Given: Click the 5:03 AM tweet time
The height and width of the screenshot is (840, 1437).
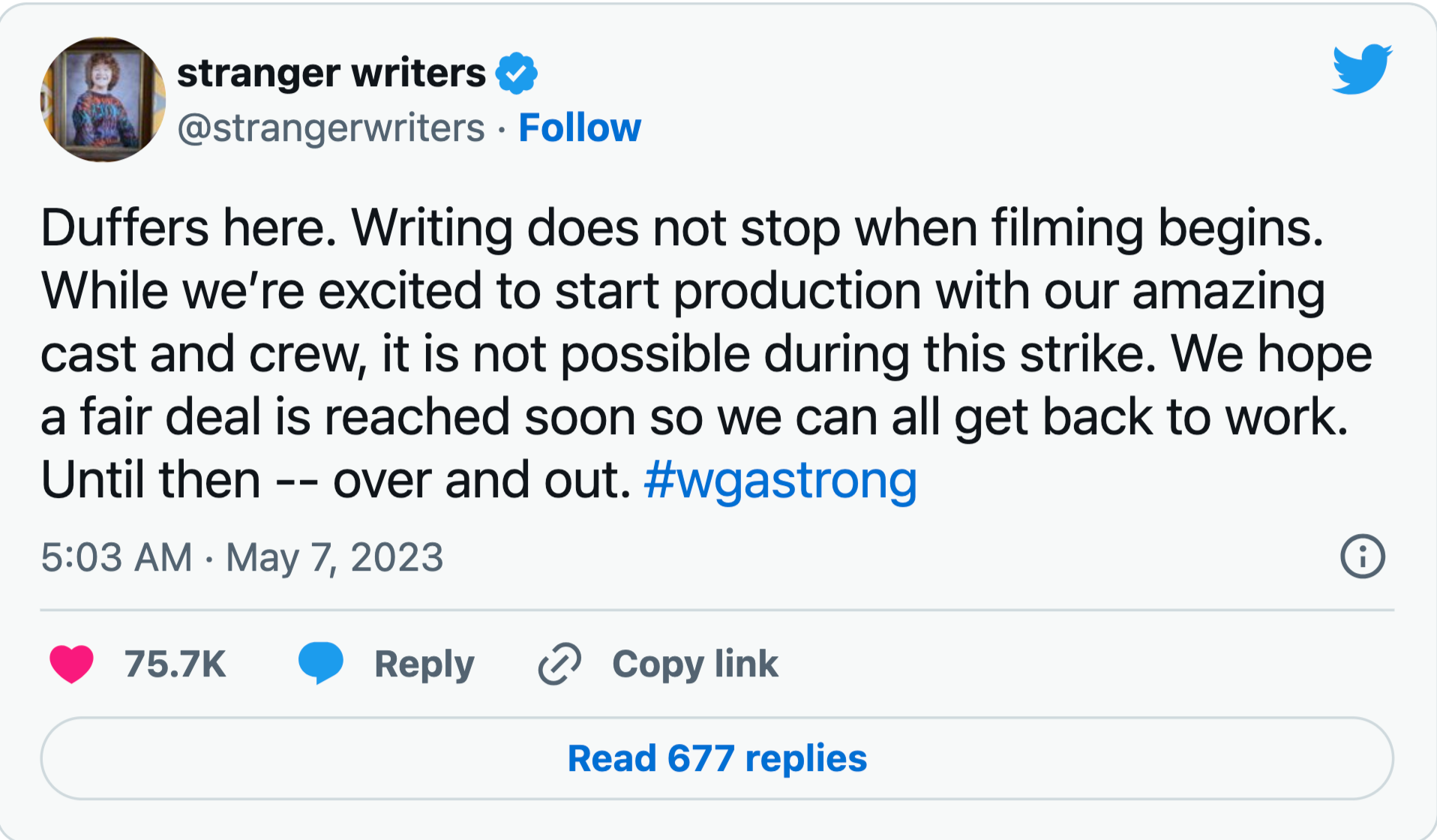Looking at the screenshot, I should (x=116, y=558).
